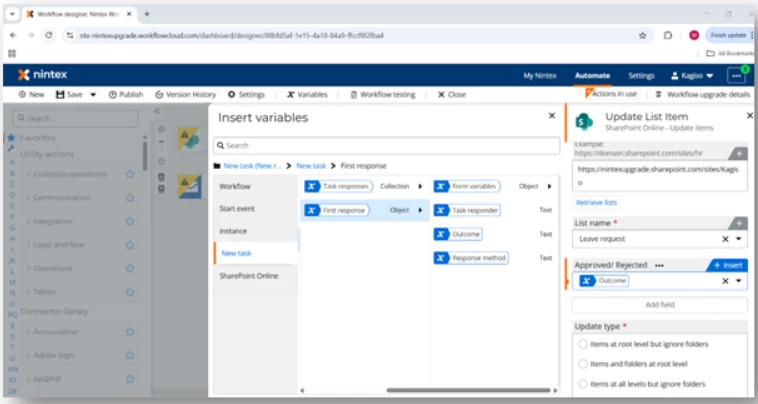Click the horizontal scrollbar in Insert variables
This screenshot has height=404, width=758.
pyautogui.click(x=468, y=390)
